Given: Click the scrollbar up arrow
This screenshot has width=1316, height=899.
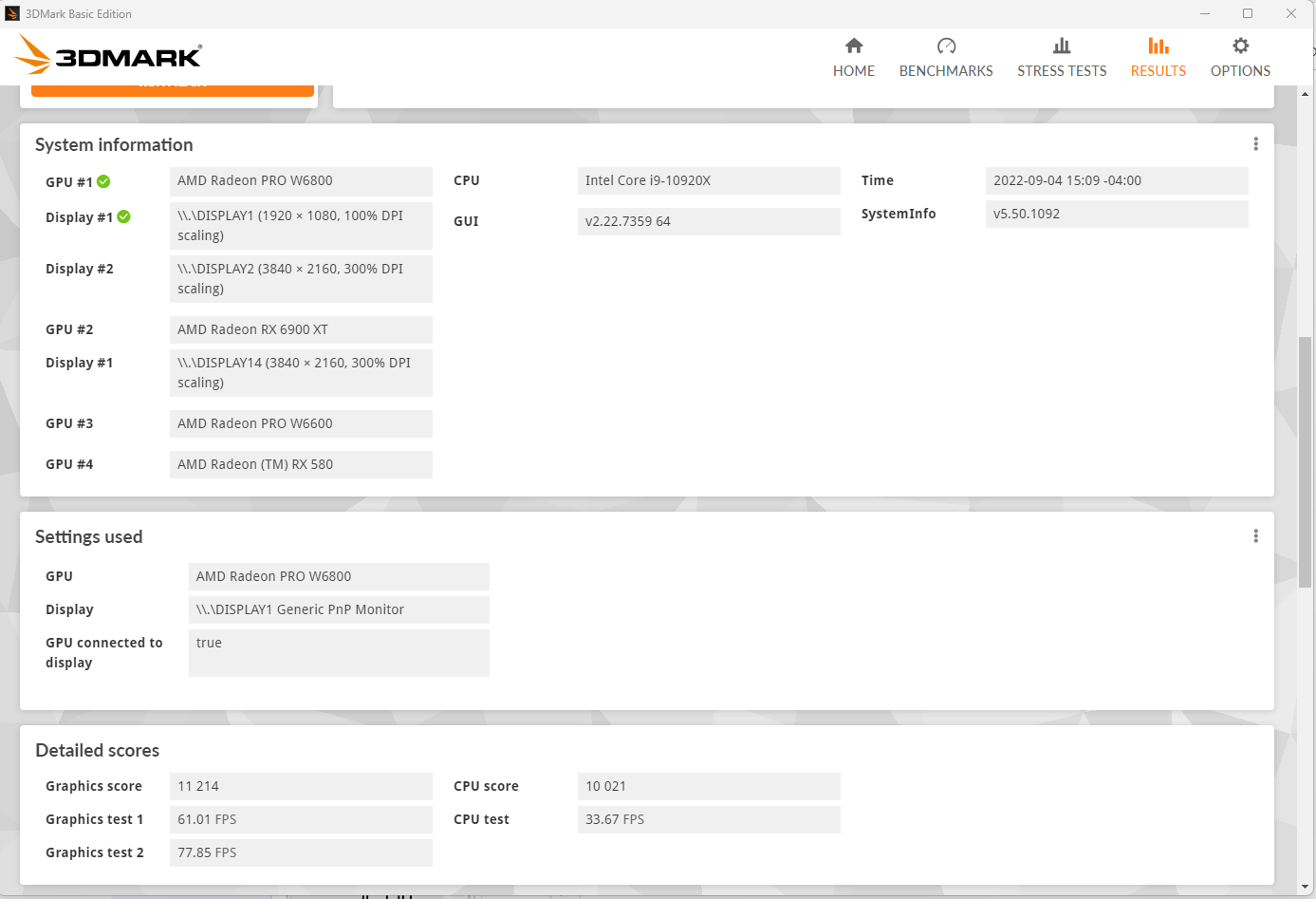Looking at the screenshot, I should [x=1306, y=94].
